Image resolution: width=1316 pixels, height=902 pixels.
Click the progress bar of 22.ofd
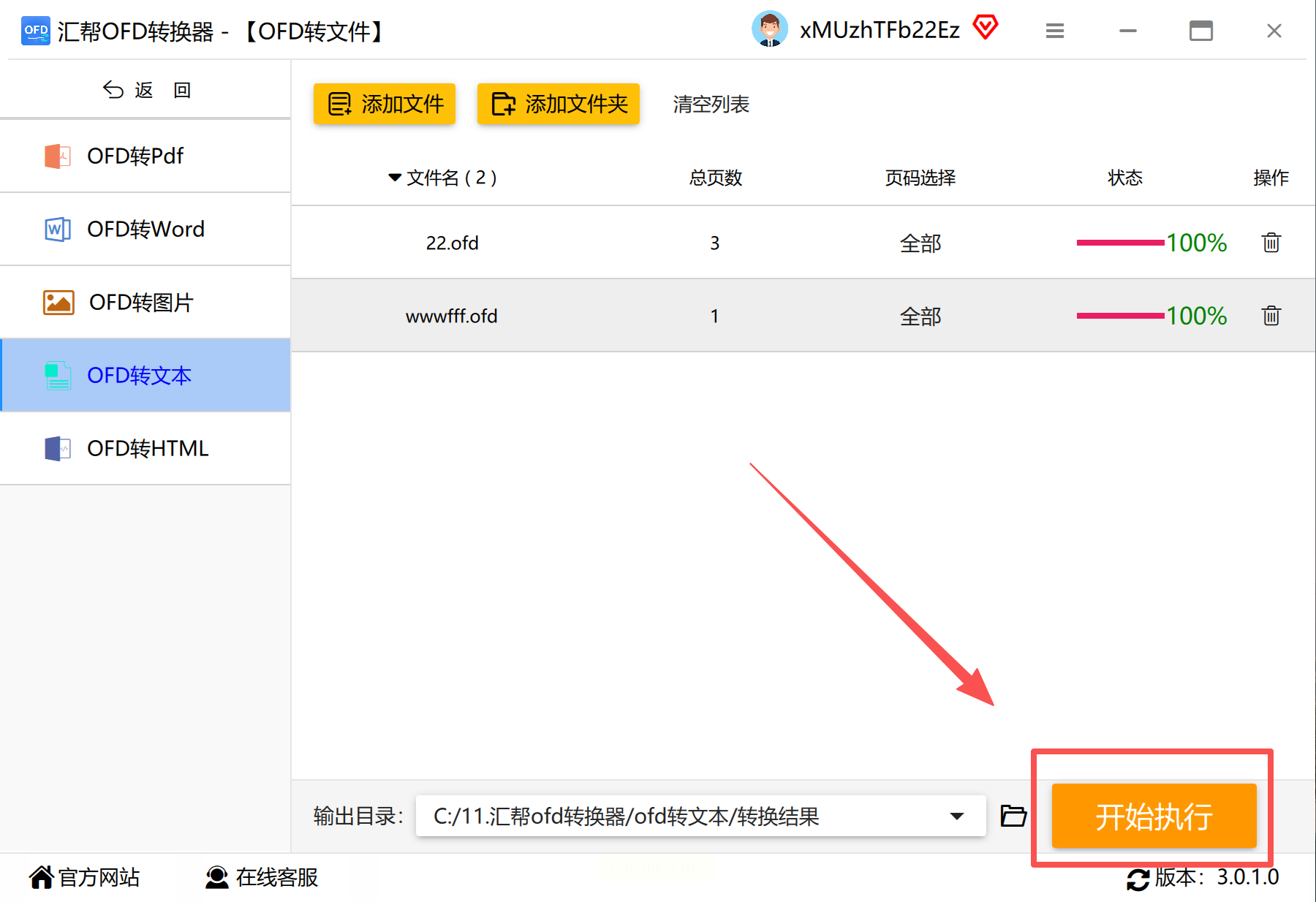[x=1120, y=243]
